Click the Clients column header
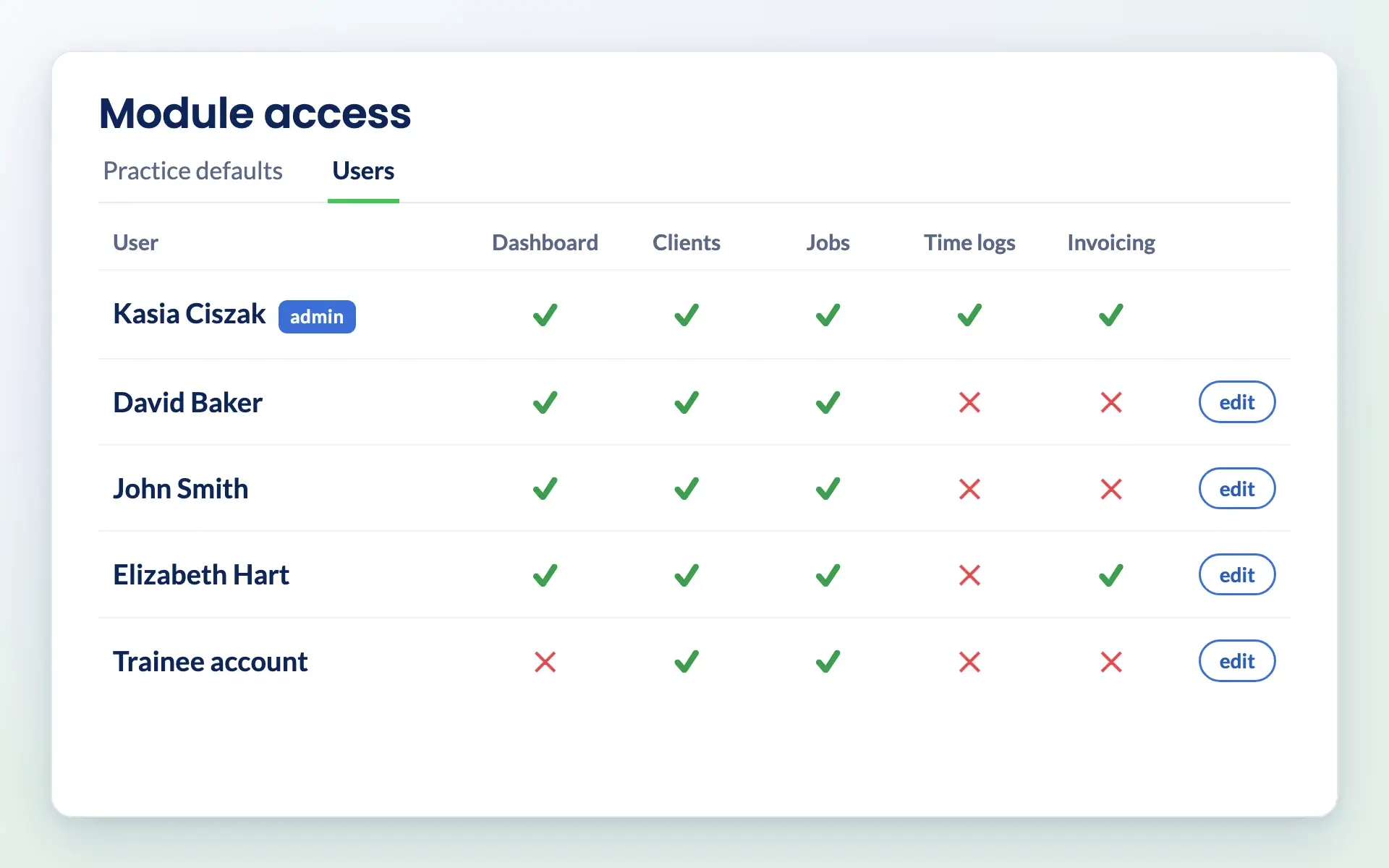1389x868 pixels. pyautogui.click(x=687, y=242)
